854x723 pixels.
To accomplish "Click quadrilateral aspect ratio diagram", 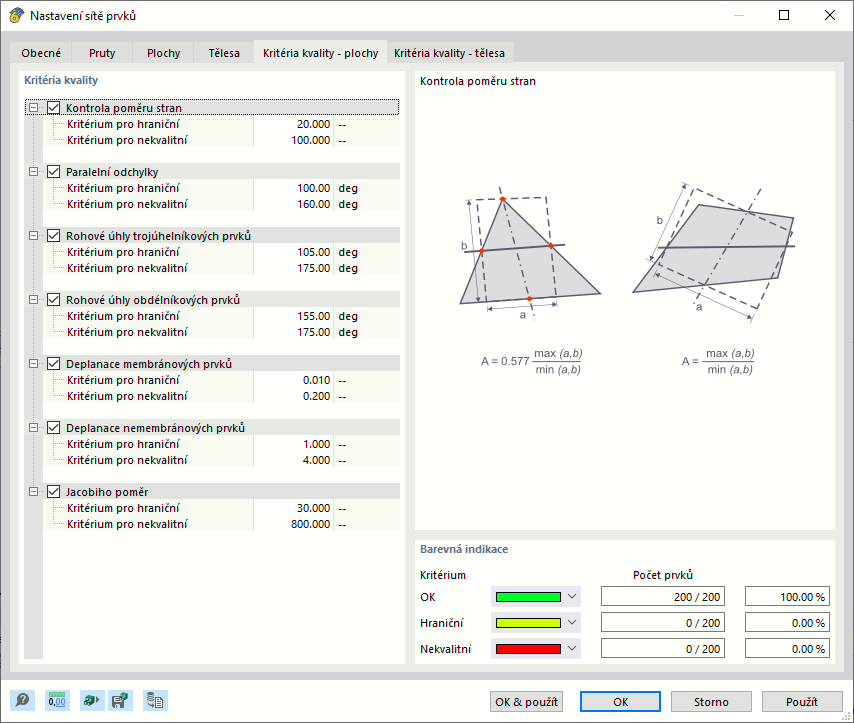I will (x=713, y=252).
